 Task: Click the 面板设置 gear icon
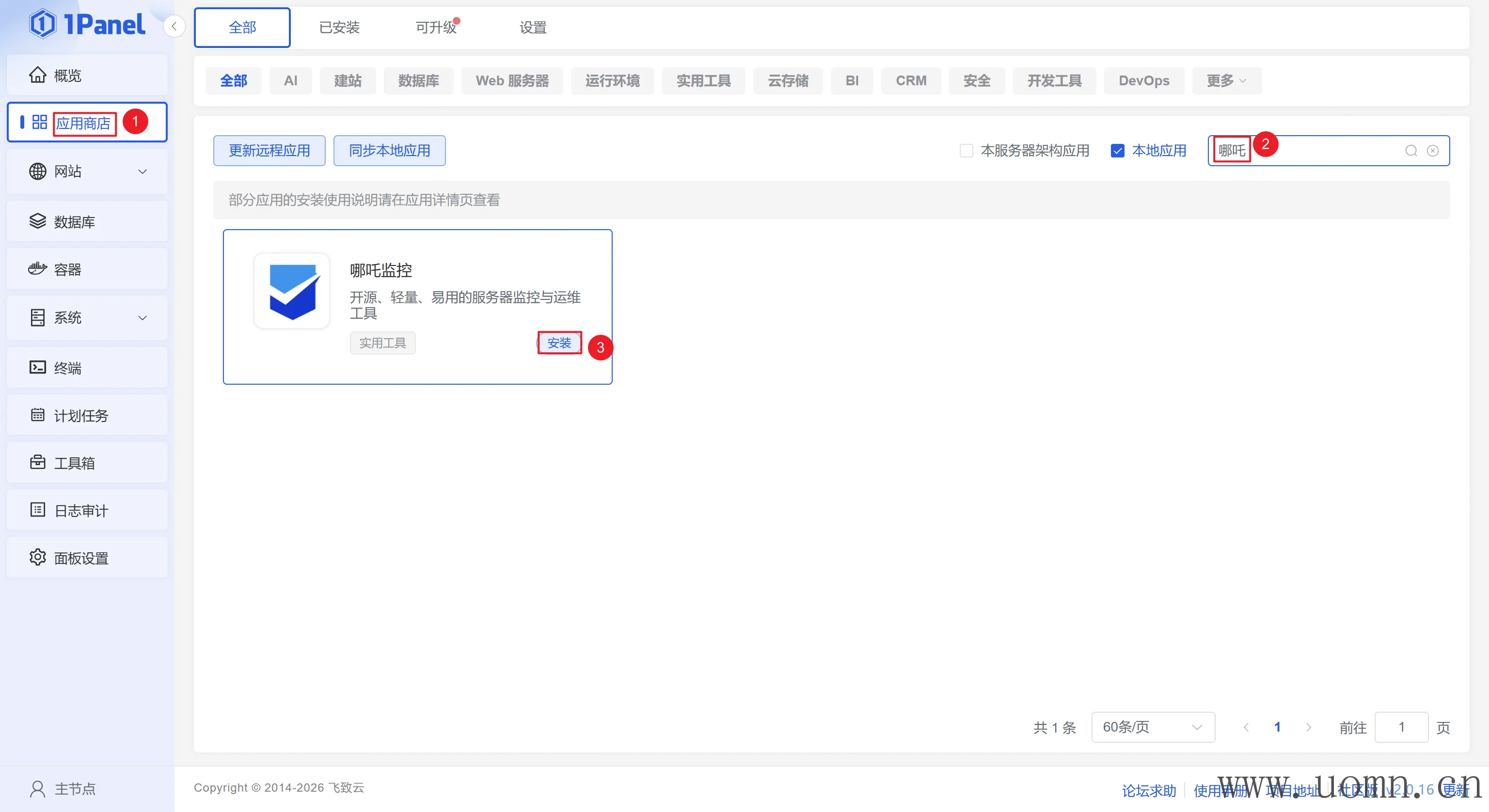click(x=38, y=558)
